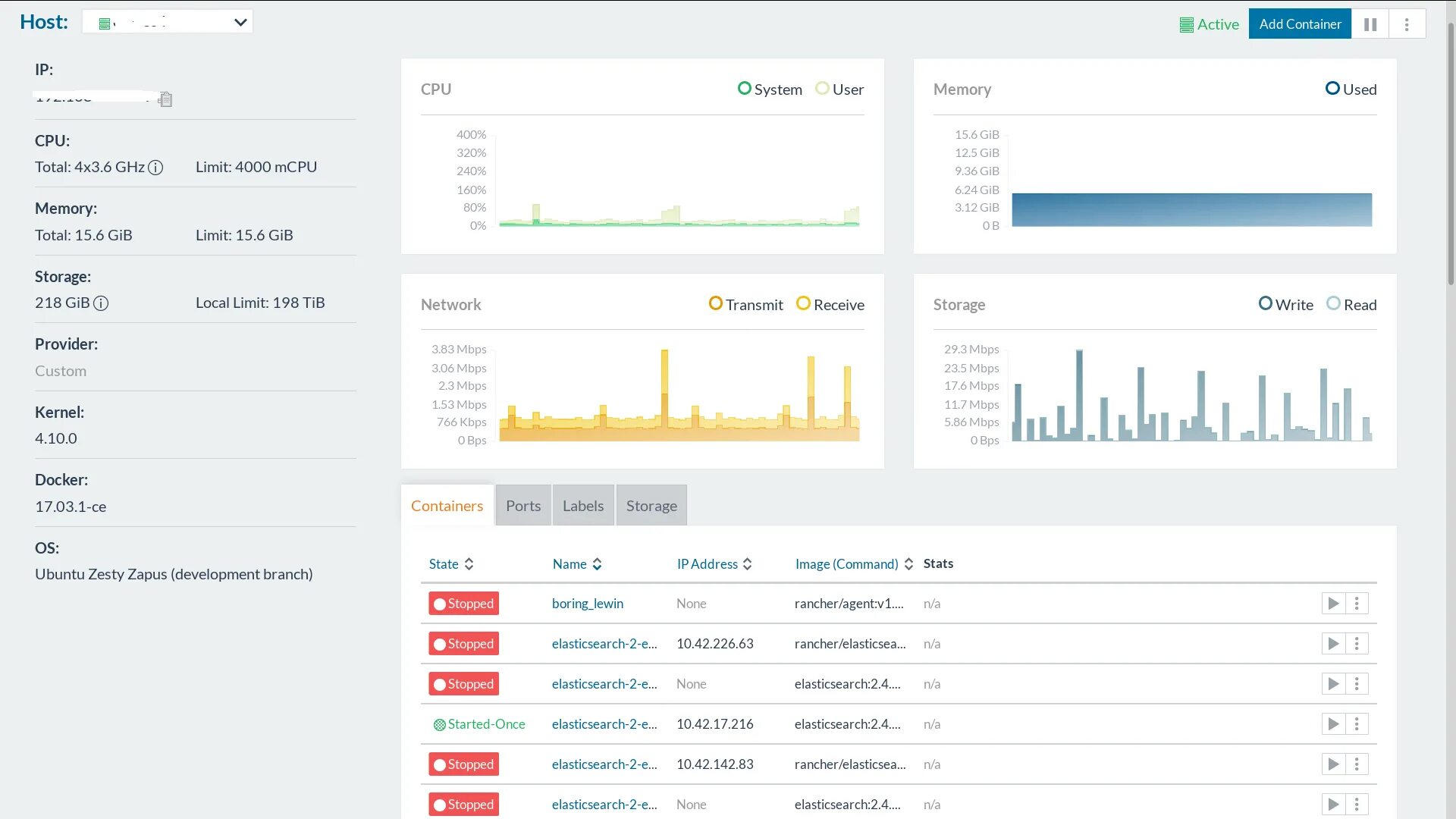Click the page vertical scrollbar

(x=1450, y=152)
